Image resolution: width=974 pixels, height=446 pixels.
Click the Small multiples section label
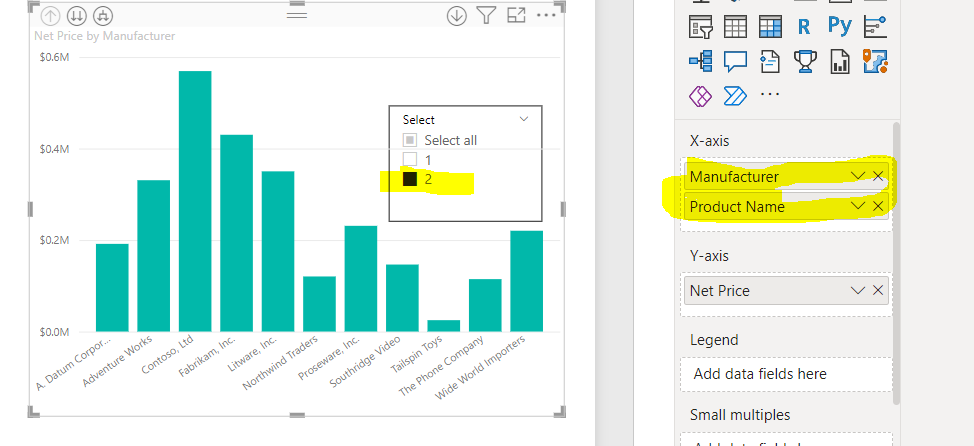(740, 414)
